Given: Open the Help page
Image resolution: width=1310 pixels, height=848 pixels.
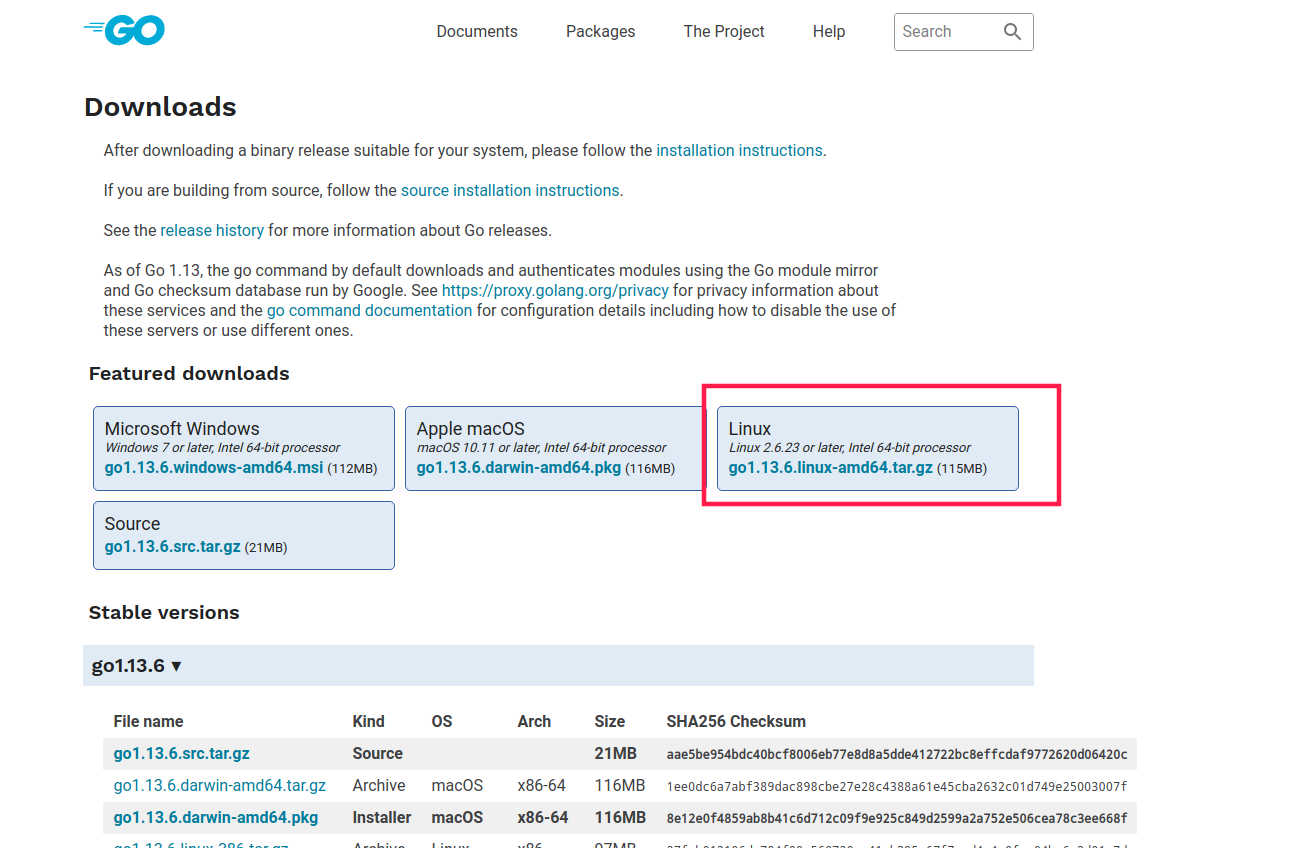Looking at the screenshot, I should 829,32.
